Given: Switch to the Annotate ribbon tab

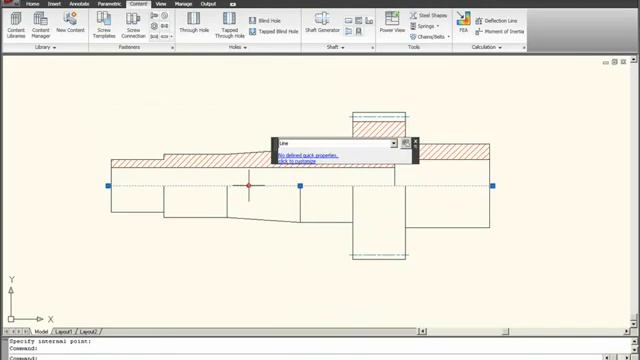Looking at the screenshot, I should tap(79, 4).
